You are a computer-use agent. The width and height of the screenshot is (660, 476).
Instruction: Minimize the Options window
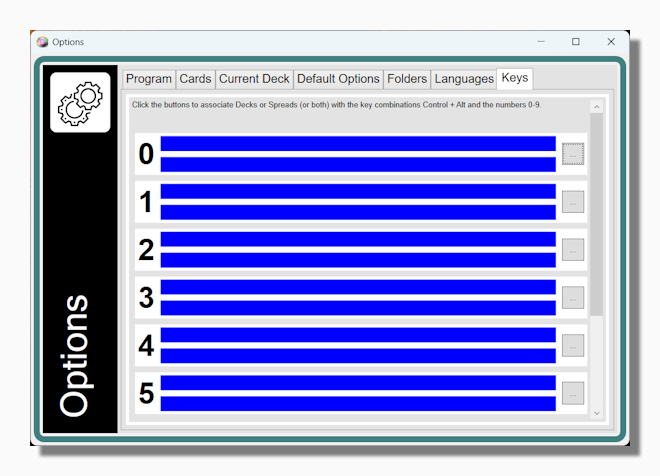(541, 42)
